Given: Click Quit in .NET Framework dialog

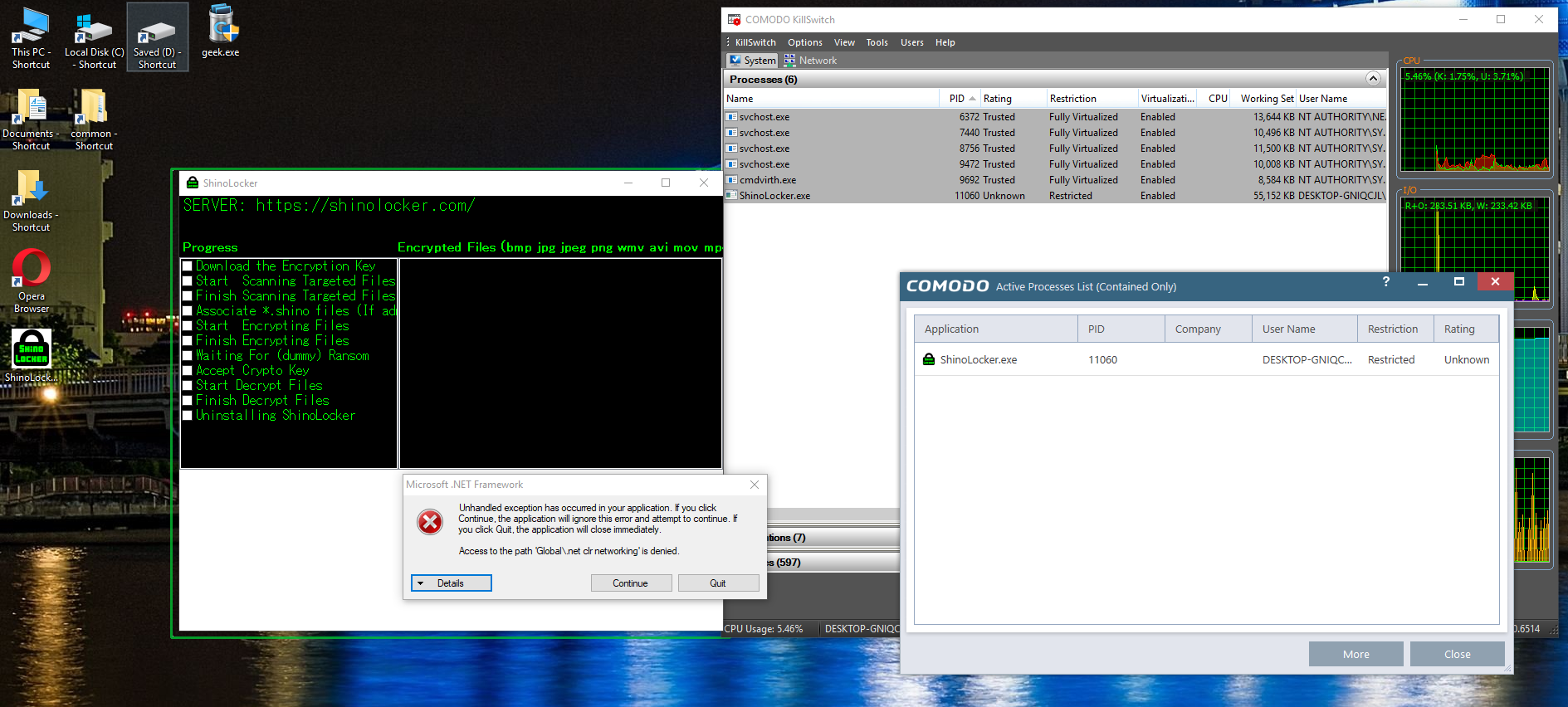Looking at the screenshot, I should click(718, 583).
